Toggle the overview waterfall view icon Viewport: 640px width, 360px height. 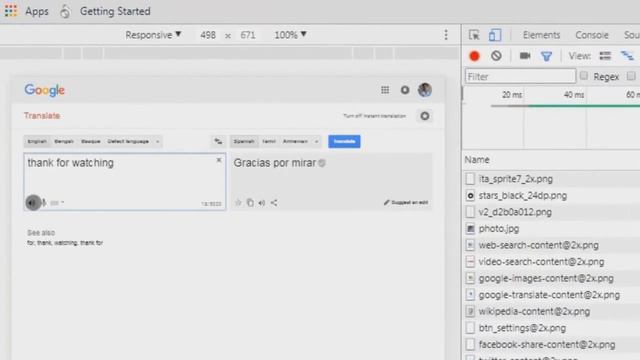(627, 56)
